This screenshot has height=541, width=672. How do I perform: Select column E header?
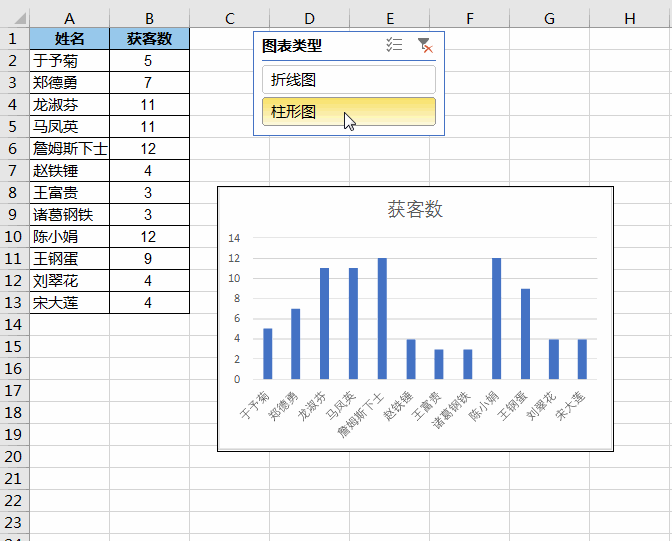pos(390,18)
